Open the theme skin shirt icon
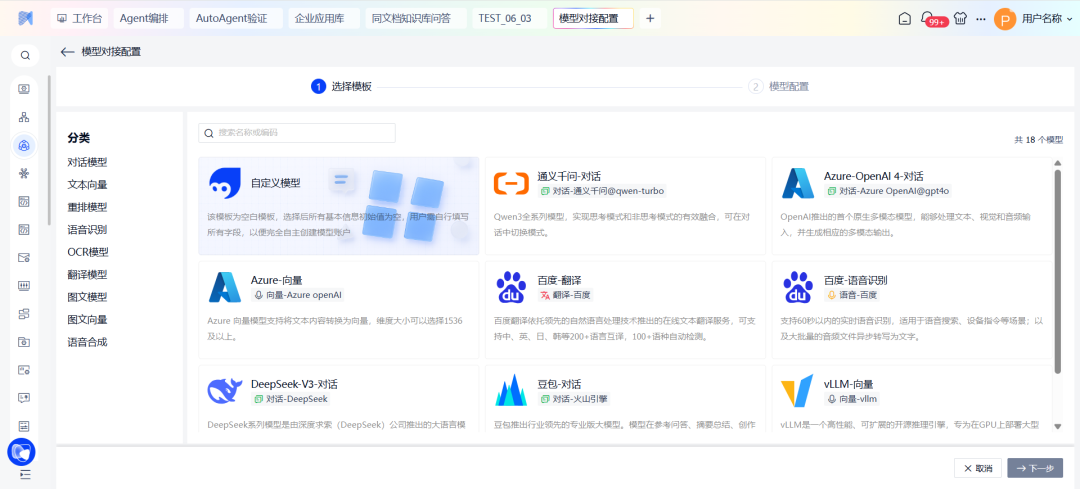 tap(961, 18)
